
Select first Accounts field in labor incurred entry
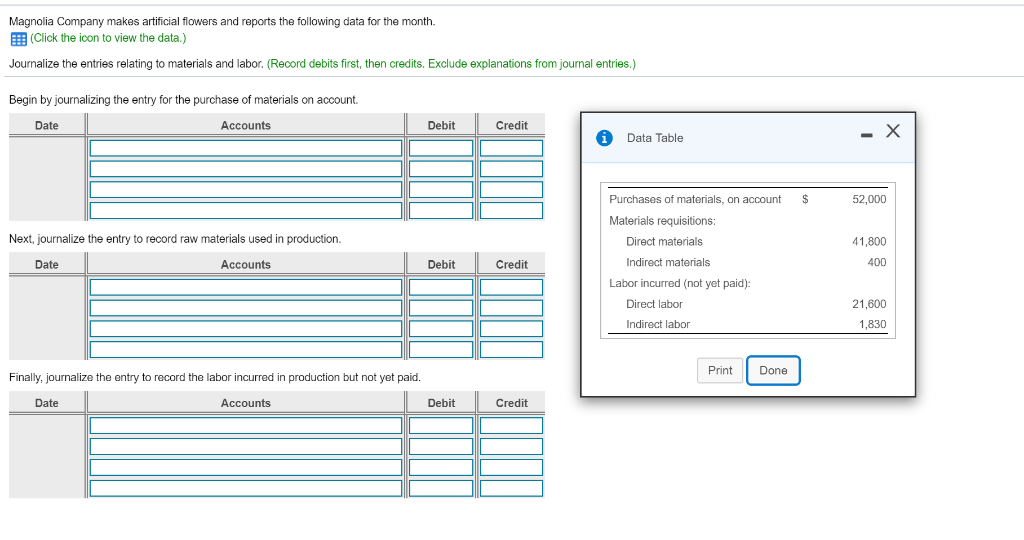coord(246,426)
